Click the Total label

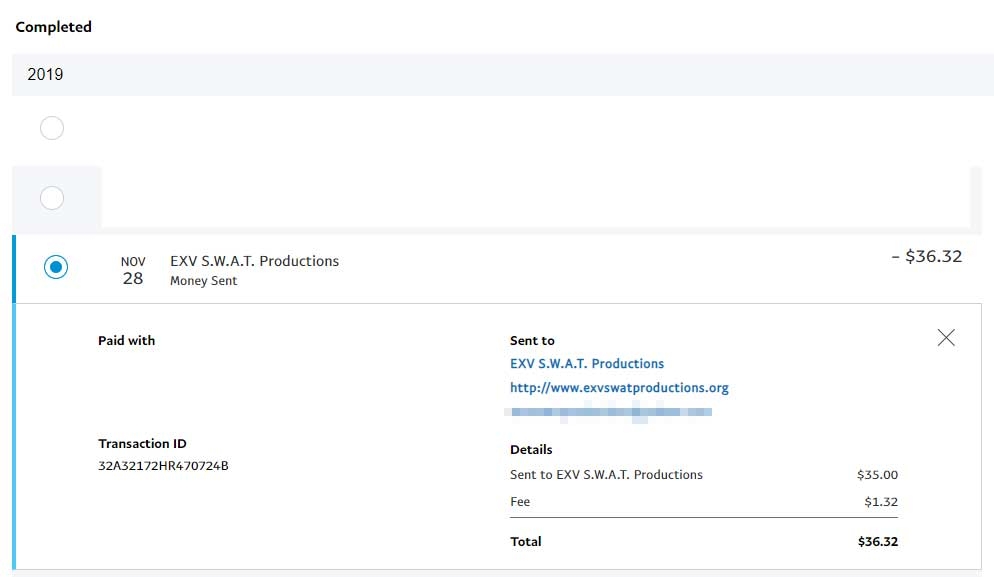(526, 541)
